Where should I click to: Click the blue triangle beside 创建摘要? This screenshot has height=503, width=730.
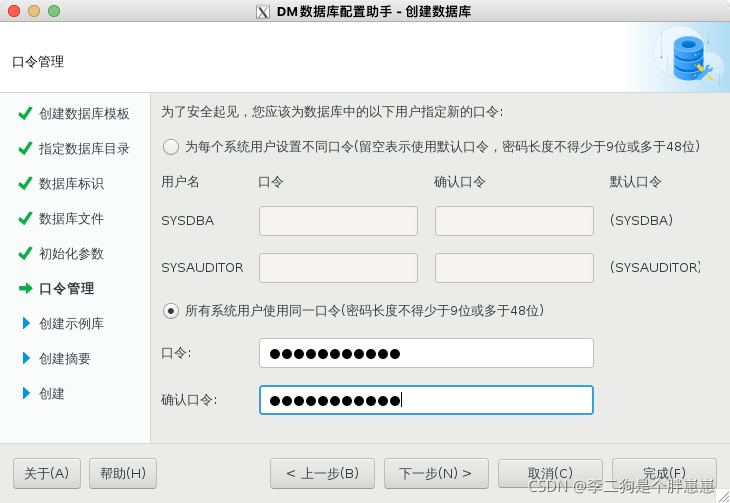26,358
